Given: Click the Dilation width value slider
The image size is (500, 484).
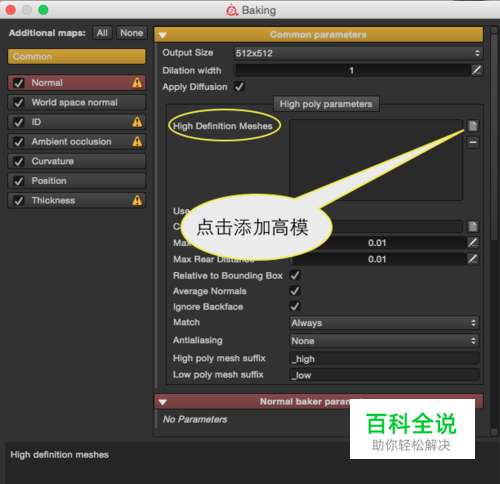Looking at the screenshot, I should (352, 70).
